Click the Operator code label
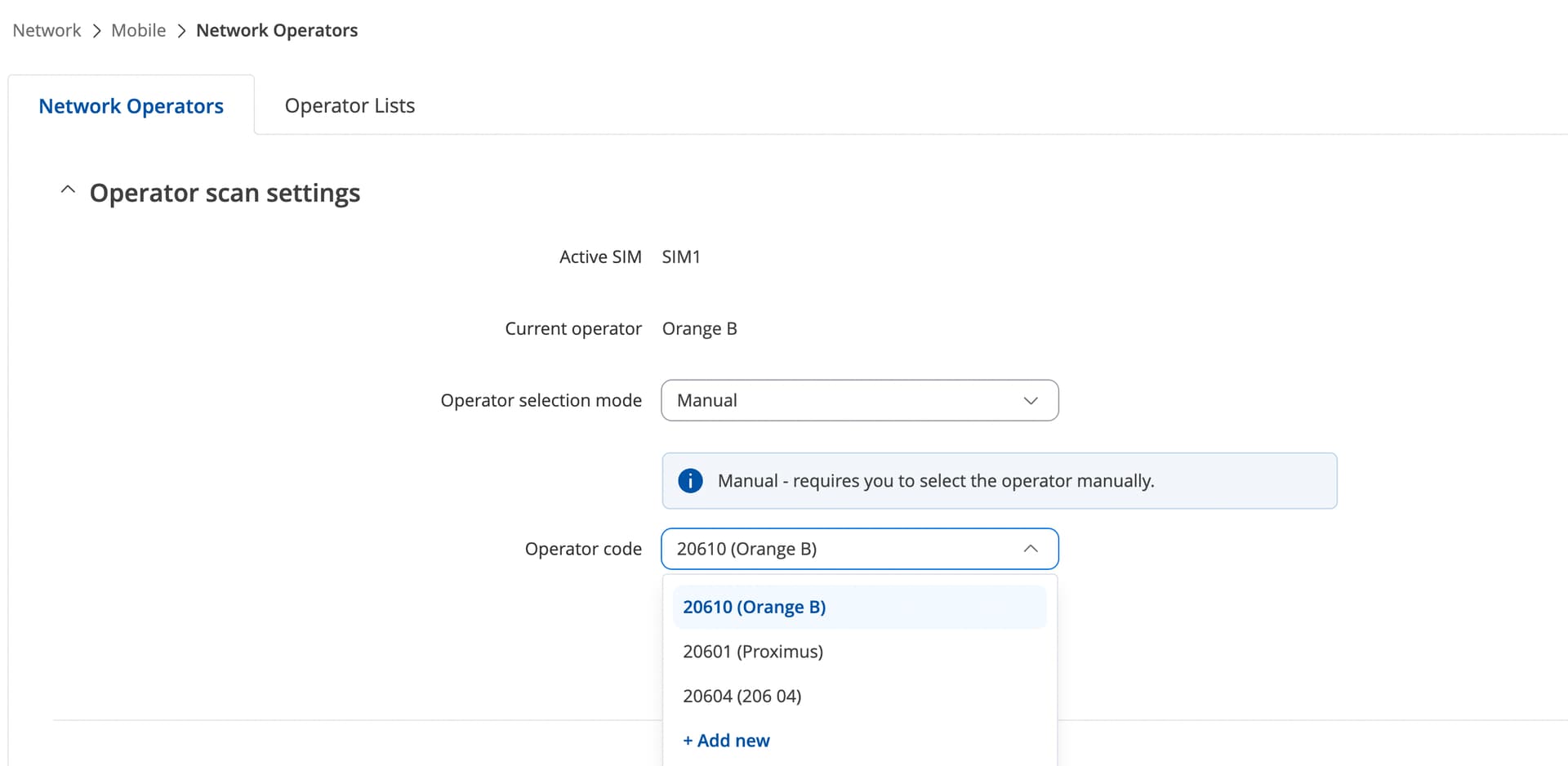This screenshot has height=766, width=1568. (583, 549)
